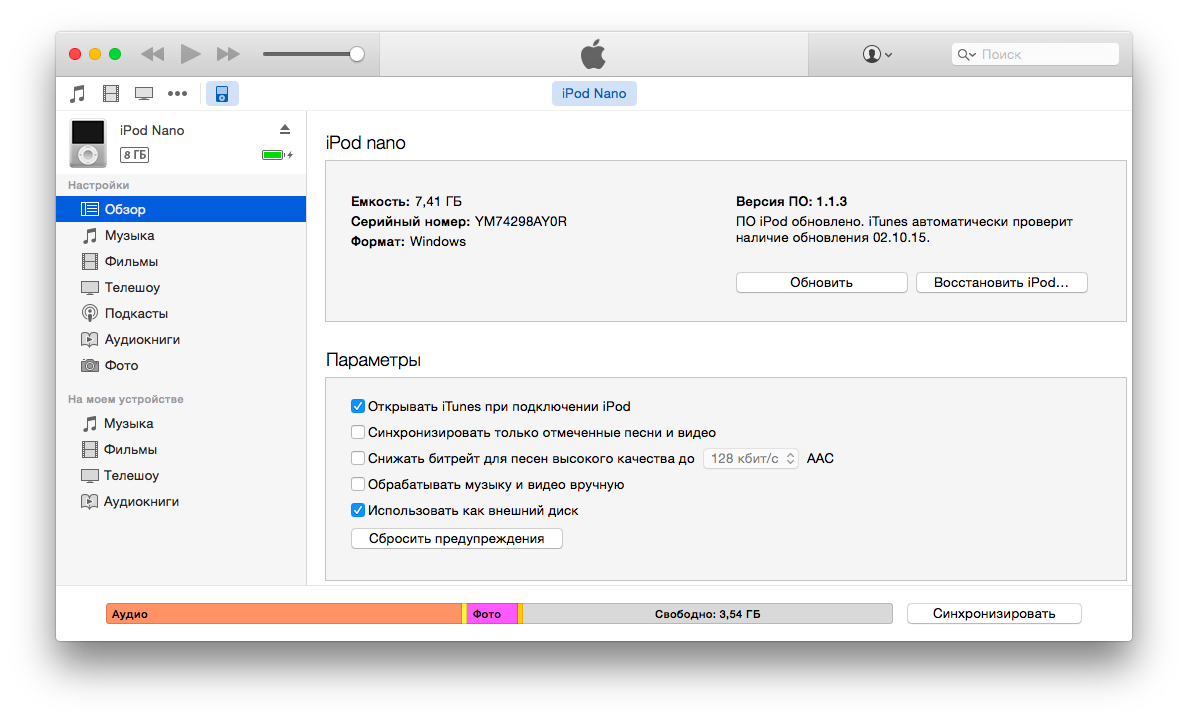Click the Восстановить iPod button
Viewport: 1188px width, 721px height.
[1001, 282]
